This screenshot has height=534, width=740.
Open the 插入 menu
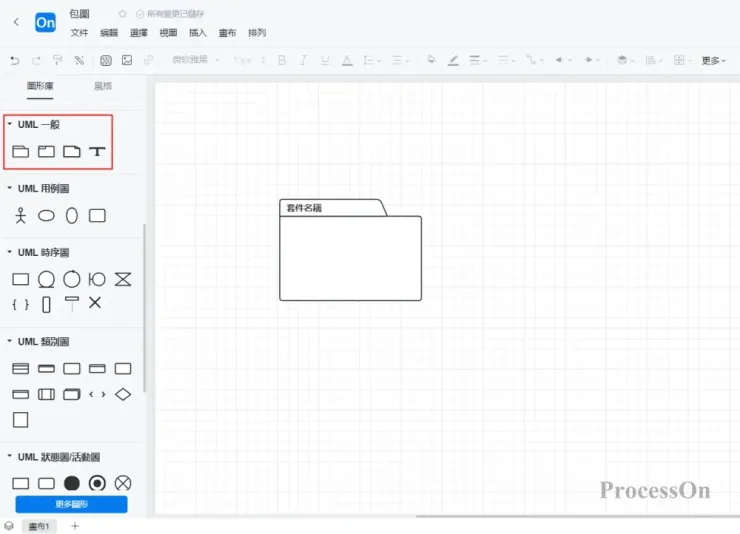click(x=198, y=33)
